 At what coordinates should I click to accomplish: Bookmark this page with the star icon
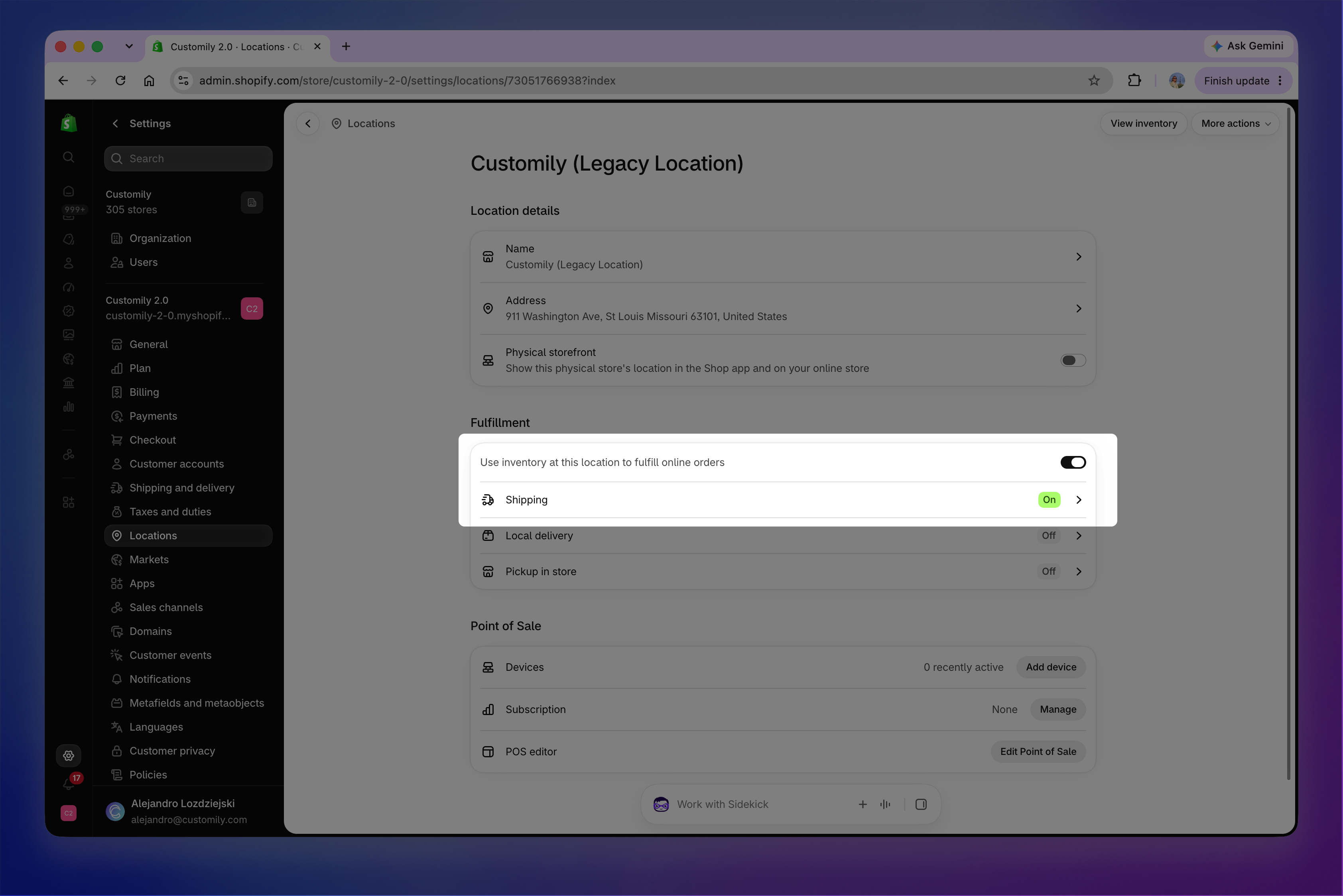click(x=1094, y=81)
